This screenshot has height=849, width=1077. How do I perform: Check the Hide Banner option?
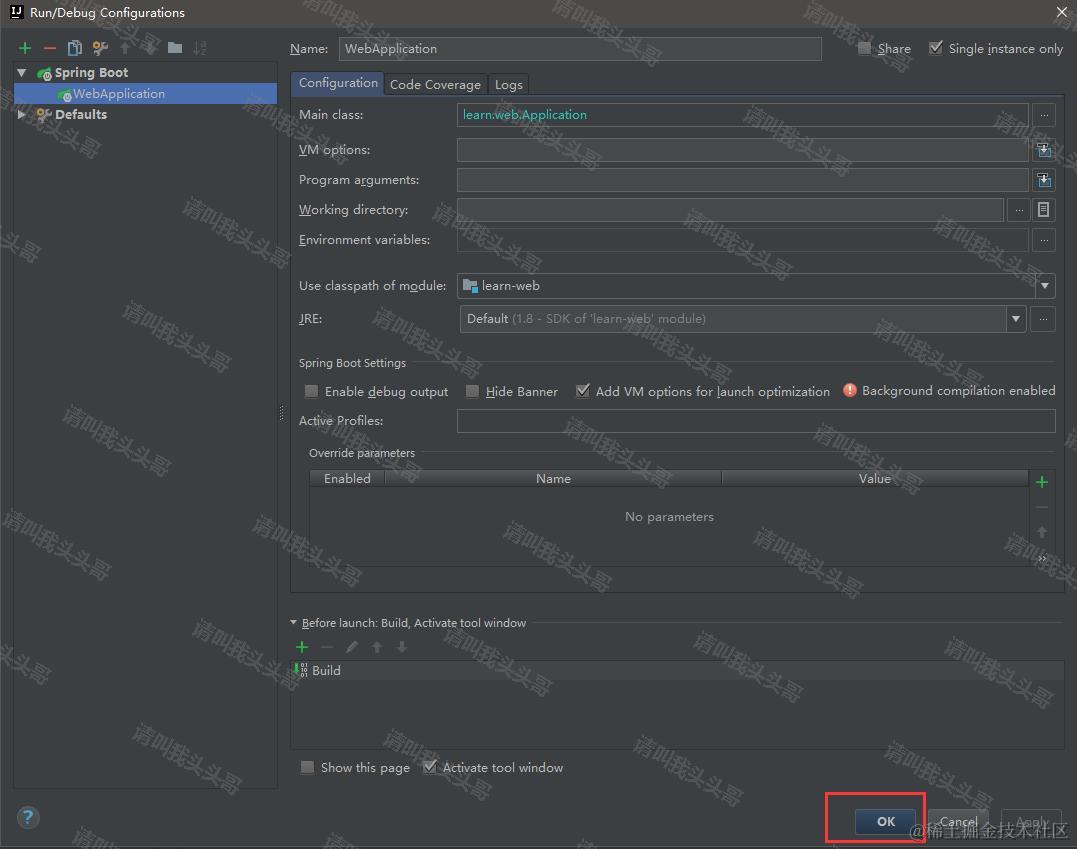point(472,391)
